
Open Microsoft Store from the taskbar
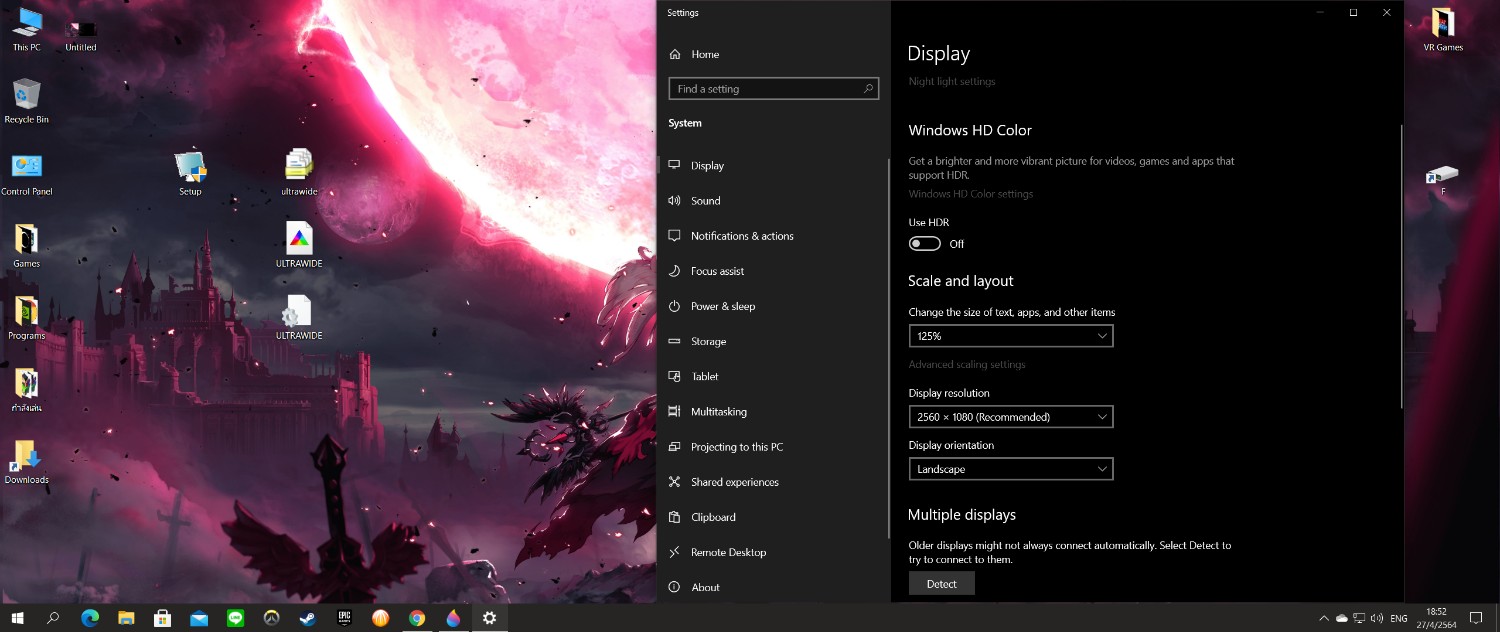click(x=162, y=618)
